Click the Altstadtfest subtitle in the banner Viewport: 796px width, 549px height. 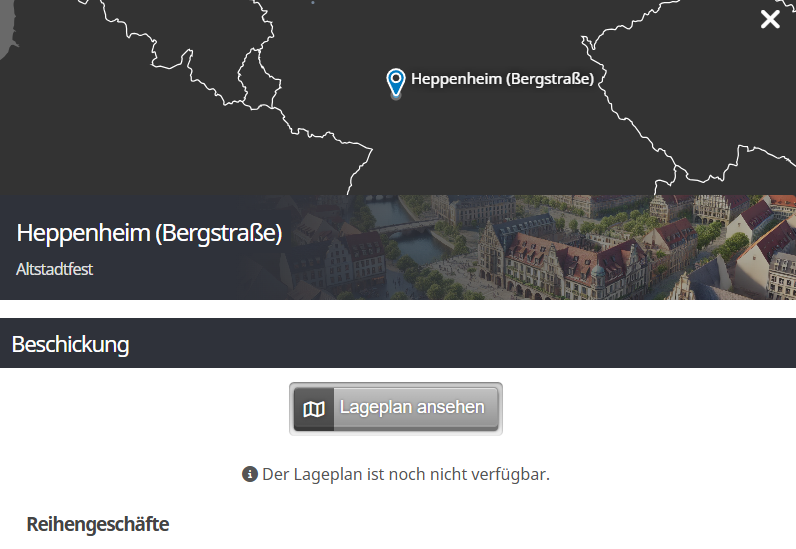tap(55, 269)
